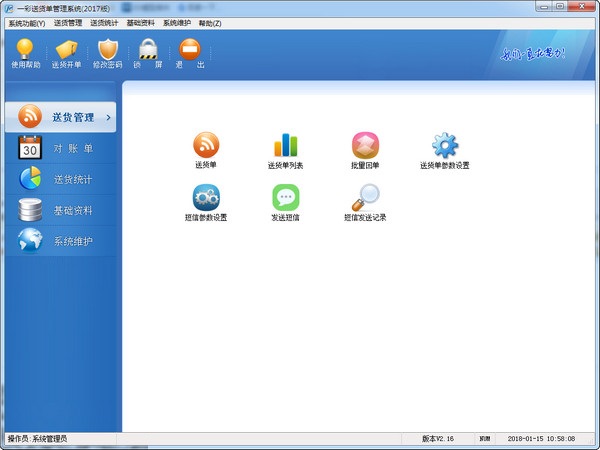Maximize the application window

pyautogui.click(x=560, y=6)
